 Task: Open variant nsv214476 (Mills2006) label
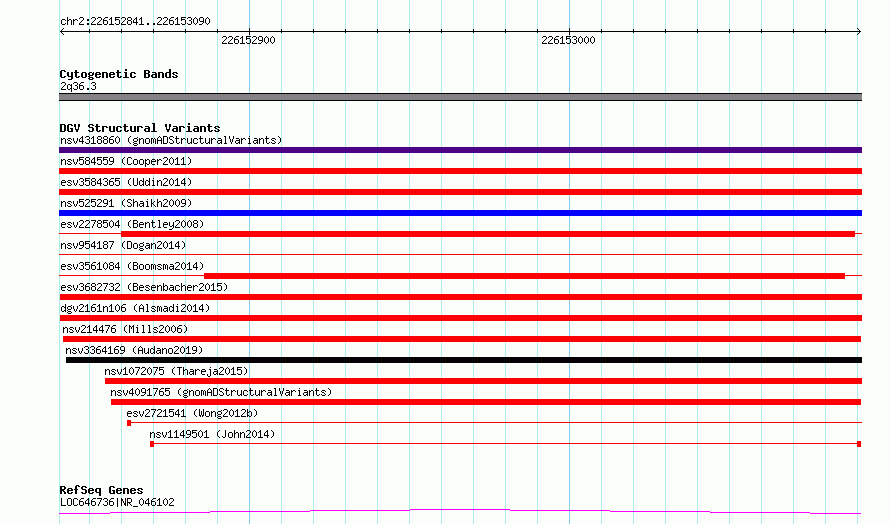(x=125, y=329)
